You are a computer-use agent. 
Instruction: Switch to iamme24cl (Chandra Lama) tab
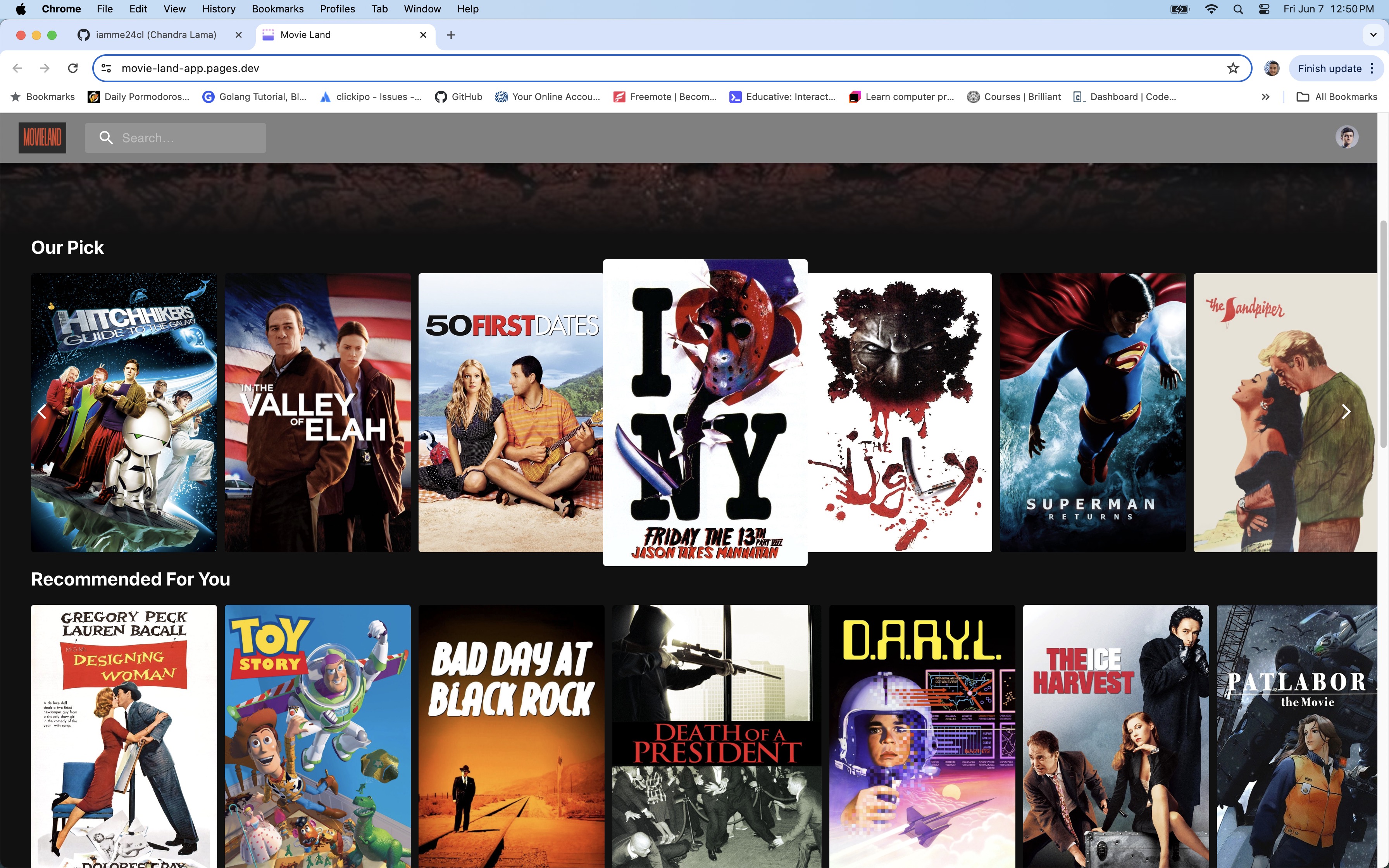[x=156, y=35]
